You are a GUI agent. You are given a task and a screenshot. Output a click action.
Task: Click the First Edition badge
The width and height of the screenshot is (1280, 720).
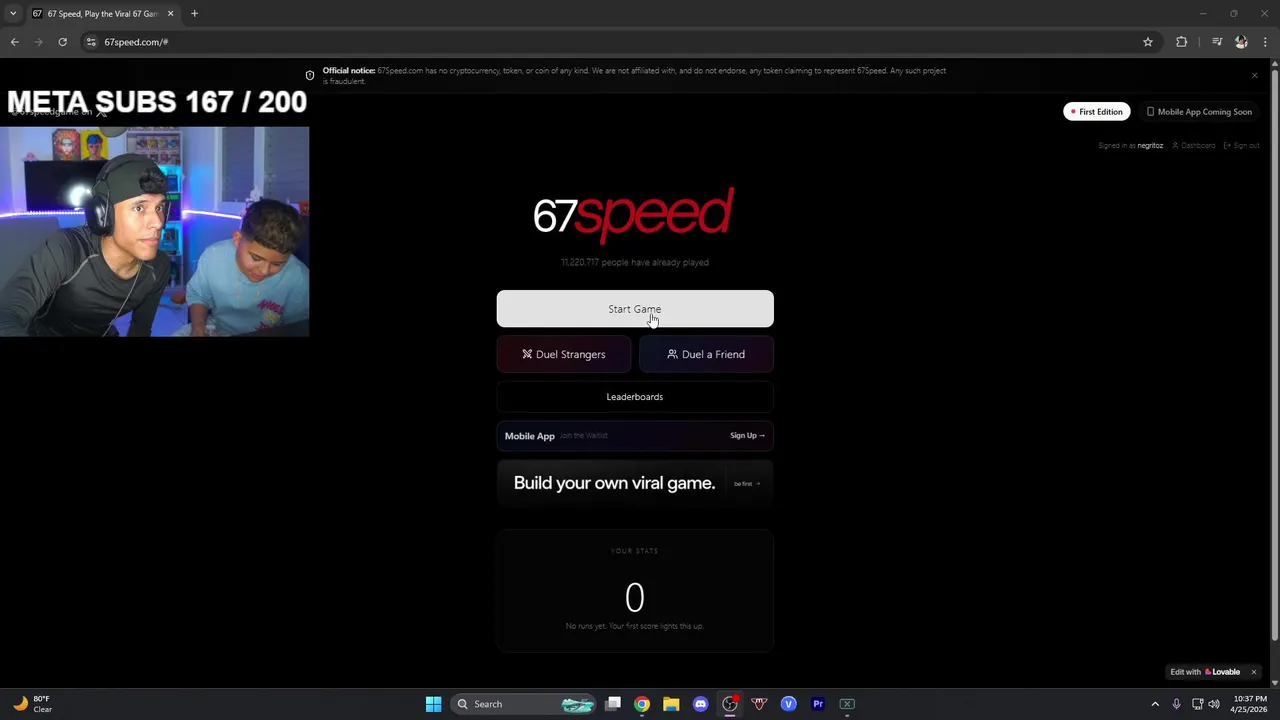[1097, 112]
